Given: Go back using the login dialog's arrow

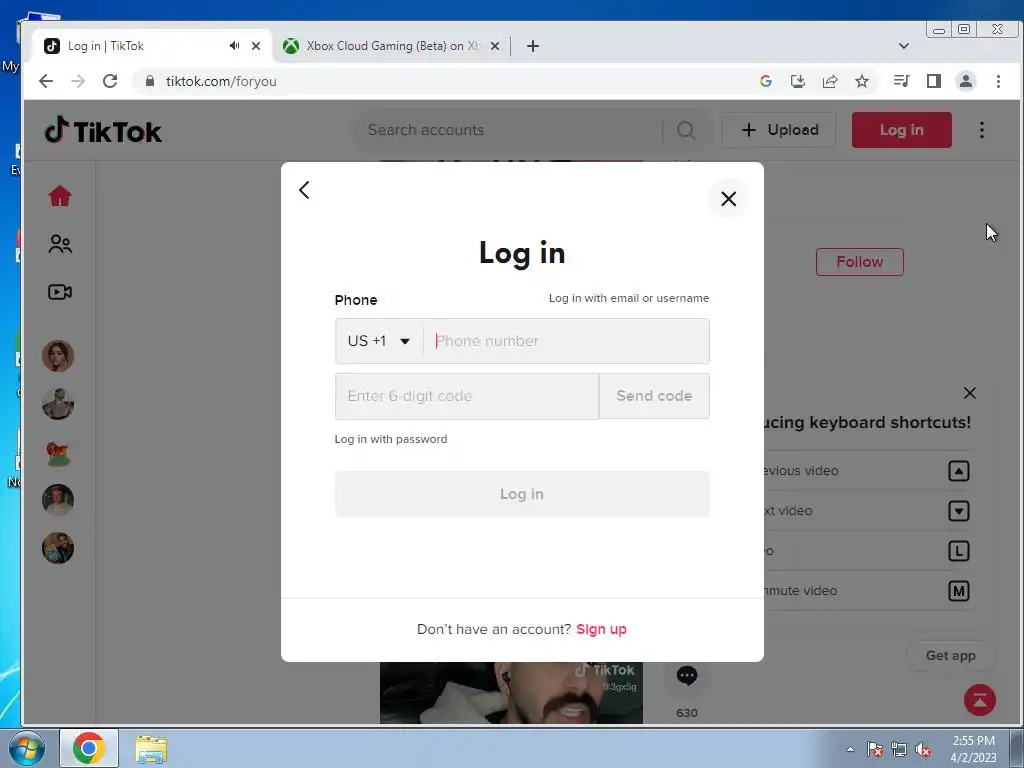Looking at the screenshot, I should coord(304,190).
